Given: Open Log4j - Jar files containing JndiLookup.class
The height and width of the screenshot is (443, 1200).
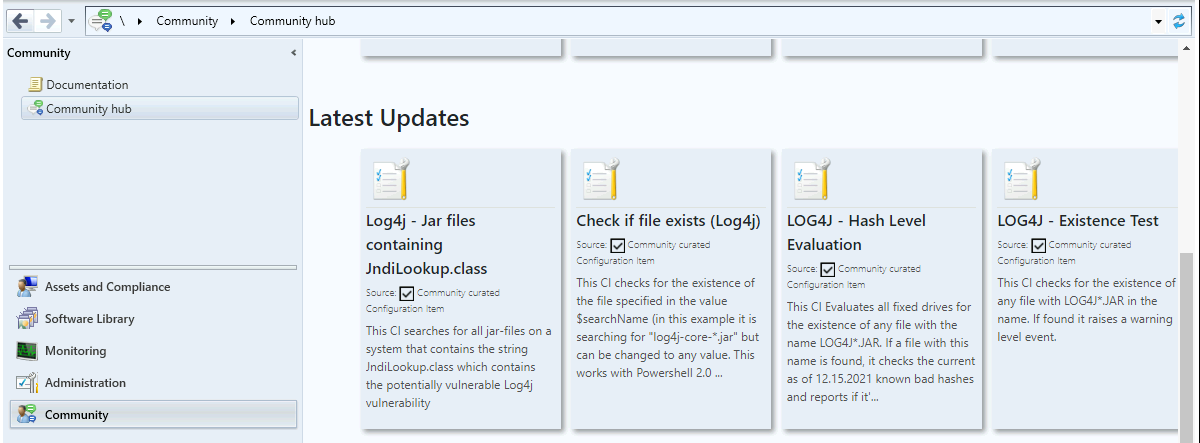Looking at the screenshot, I should click(x=428, y=245).
